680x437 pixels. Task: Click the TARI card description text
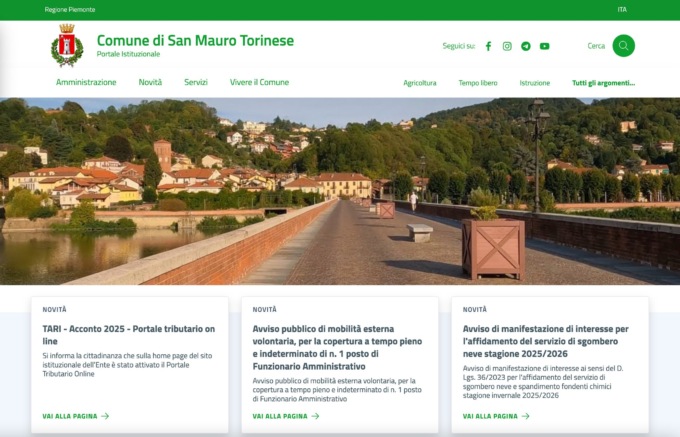coord(128,365)
